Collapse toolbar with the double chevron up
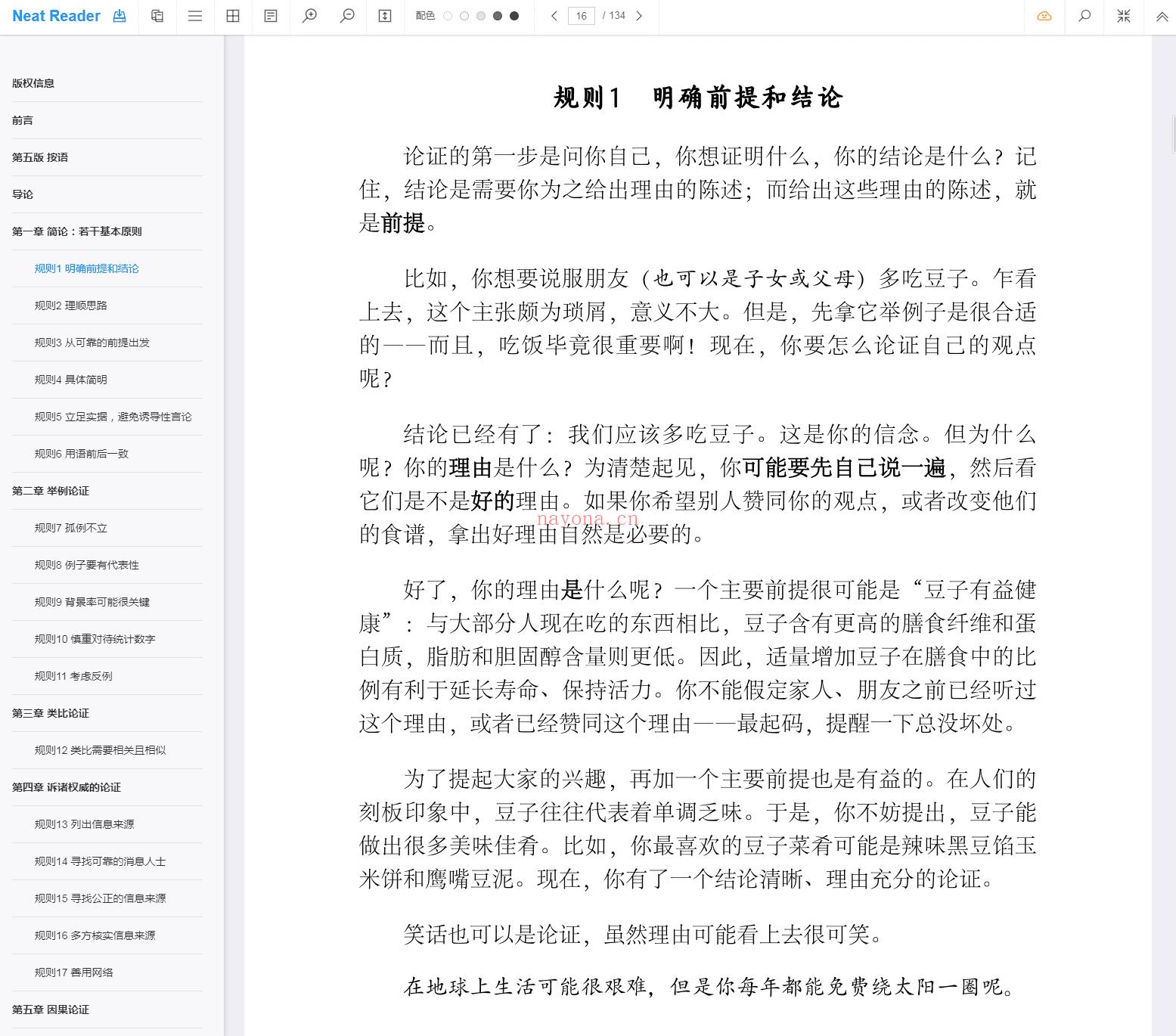This screenshot has height=1036, width=1176. [1162, 16]
